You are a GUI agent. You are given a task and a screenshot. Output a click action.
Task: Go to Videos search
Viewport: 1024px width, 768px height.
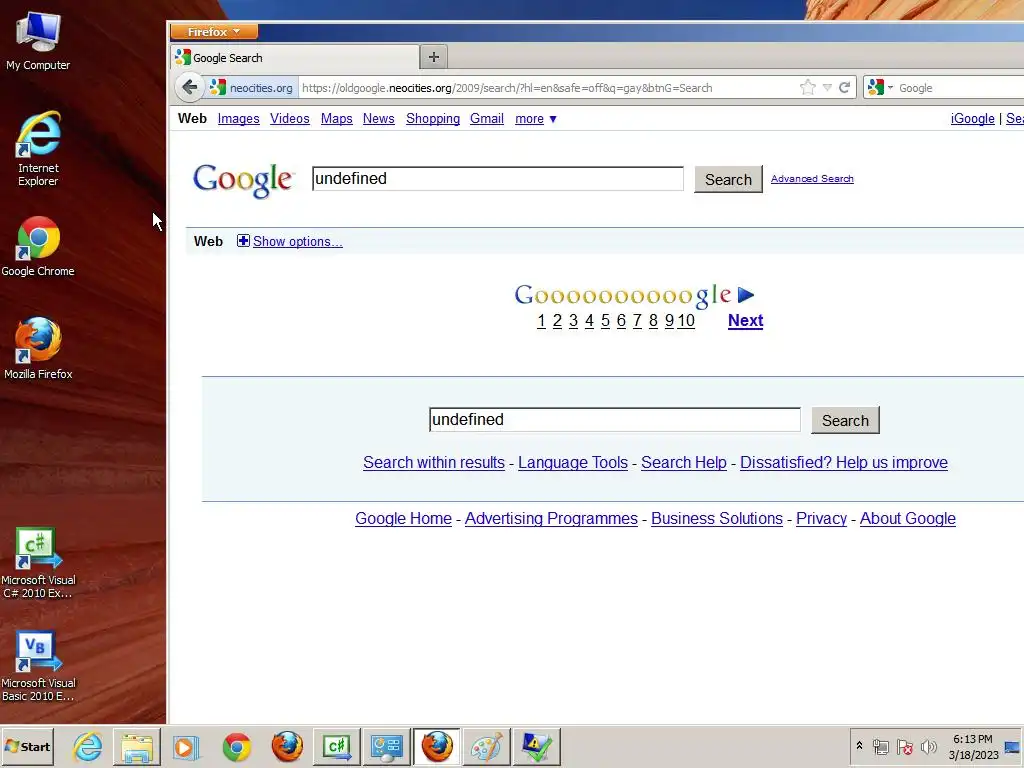(x=290, y=119)
